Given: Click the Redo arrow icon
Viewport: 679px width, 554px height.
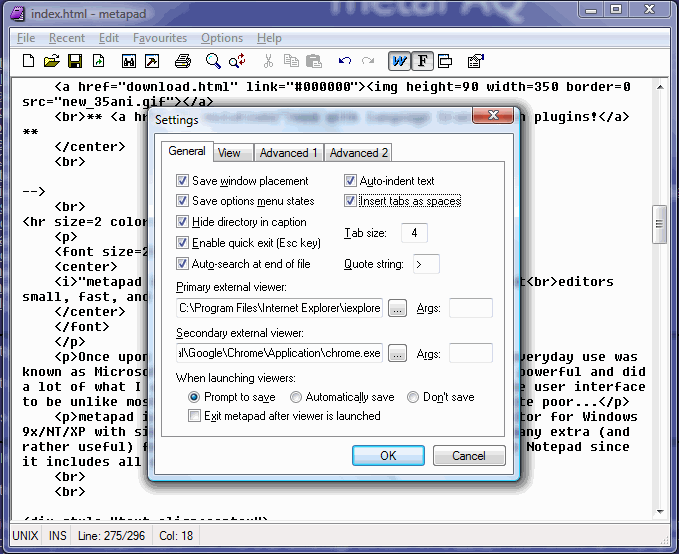Looking at the screenshot, I should tap(368, 61).
